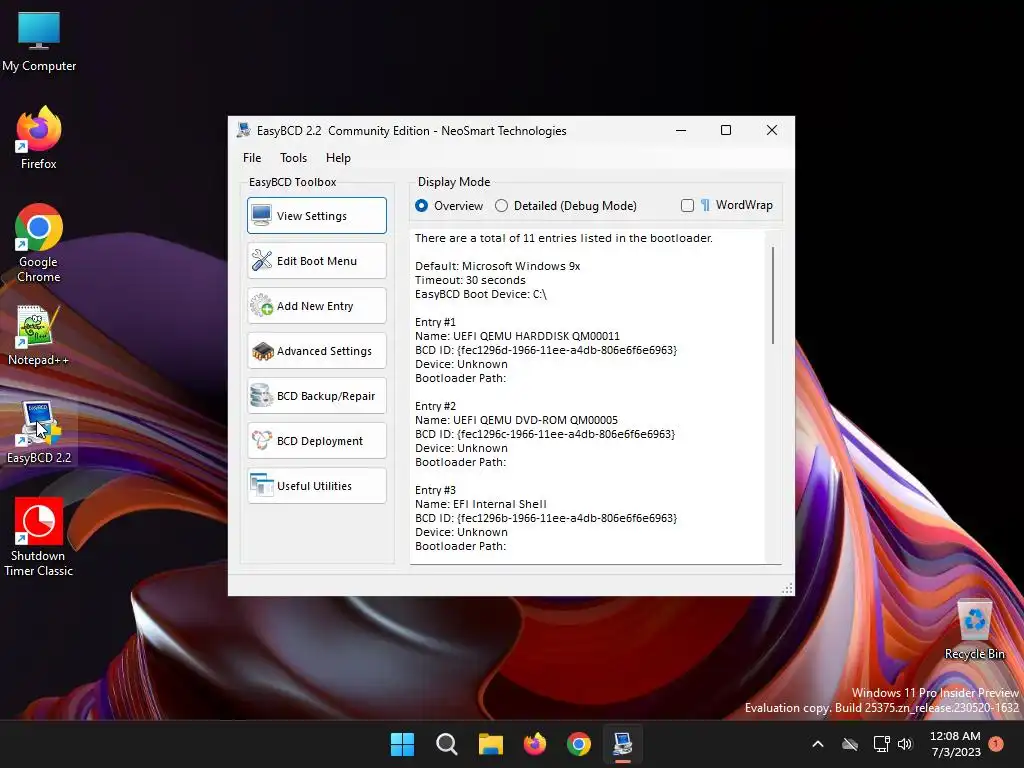The height and width of the screenshot is (768, 1024).
Task: Expand hidden system tray icons
Action: pos(818,744)
